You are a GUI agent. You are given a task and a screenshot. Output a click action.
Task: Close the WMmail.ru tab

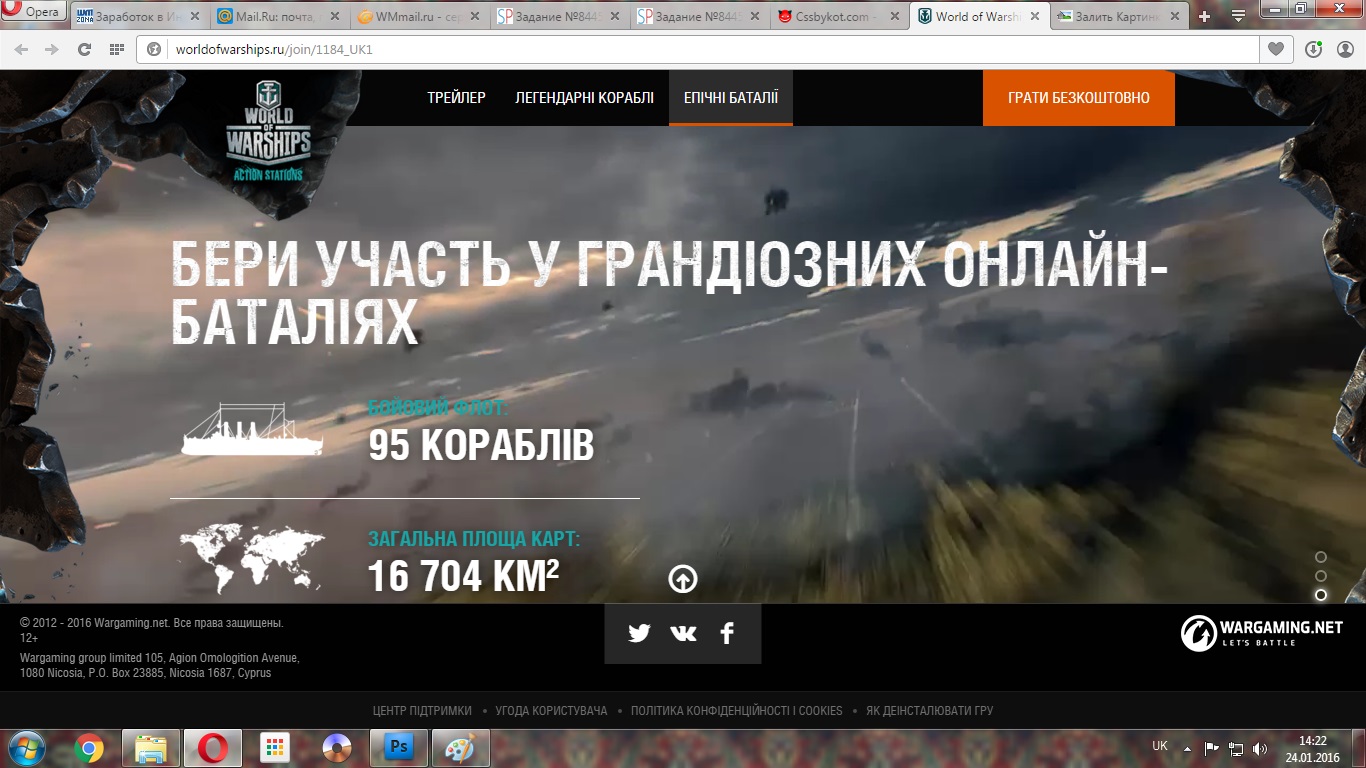click(x=475, y=17)
